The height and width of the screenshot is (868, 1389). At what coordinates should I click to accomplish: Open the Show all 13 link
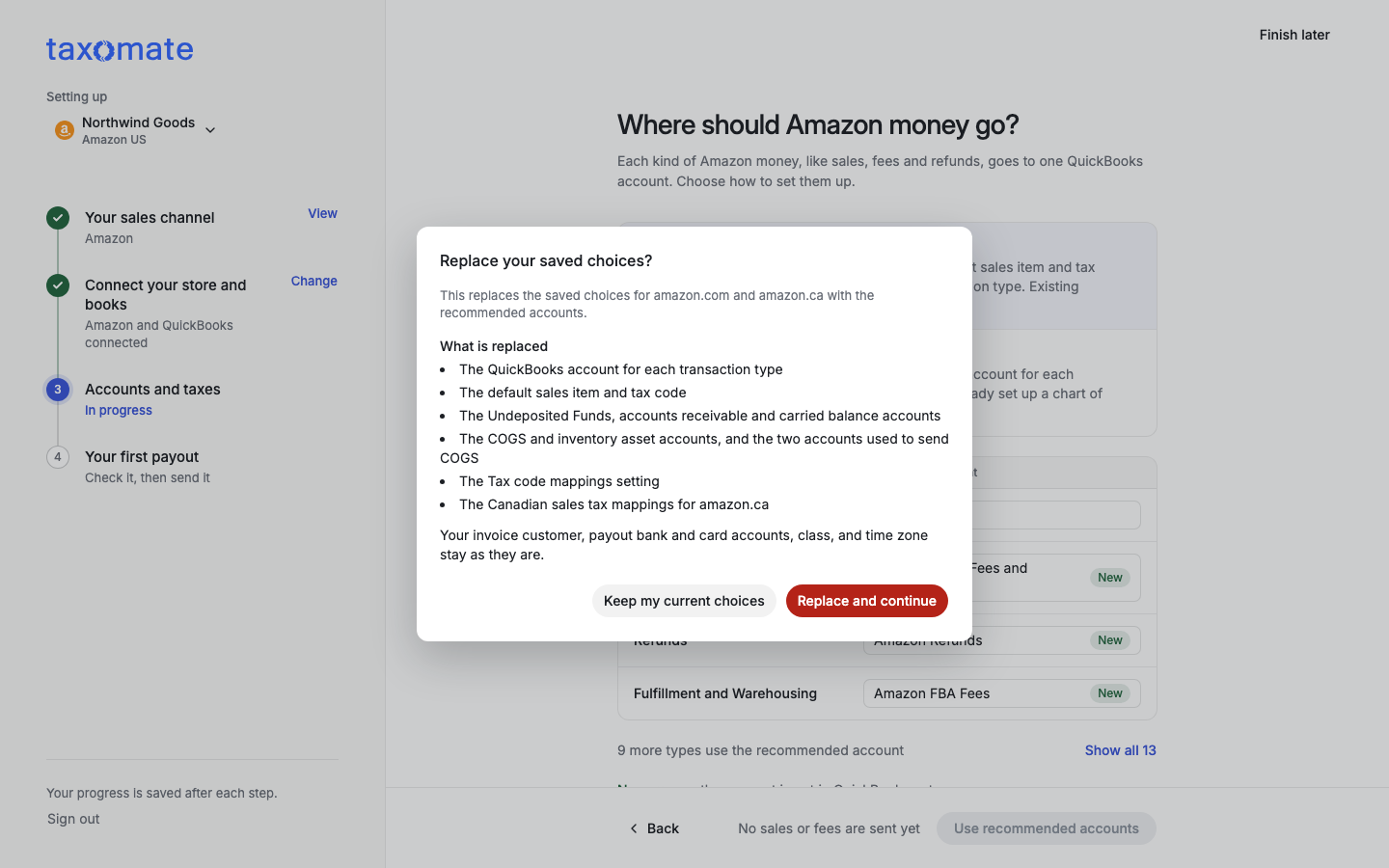tap(1121, 750)
